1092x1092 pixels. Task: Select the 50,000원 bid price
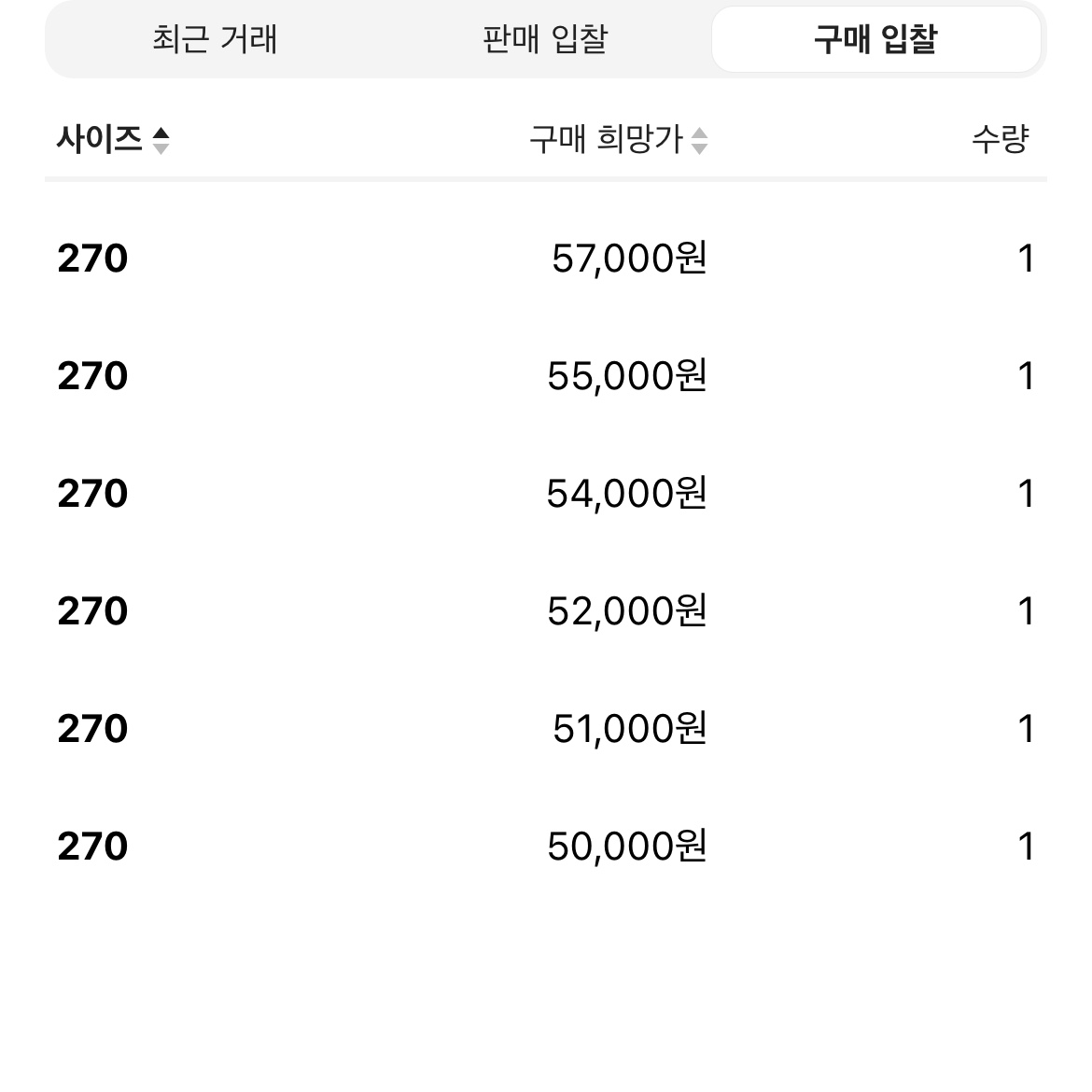click(627, 847)
